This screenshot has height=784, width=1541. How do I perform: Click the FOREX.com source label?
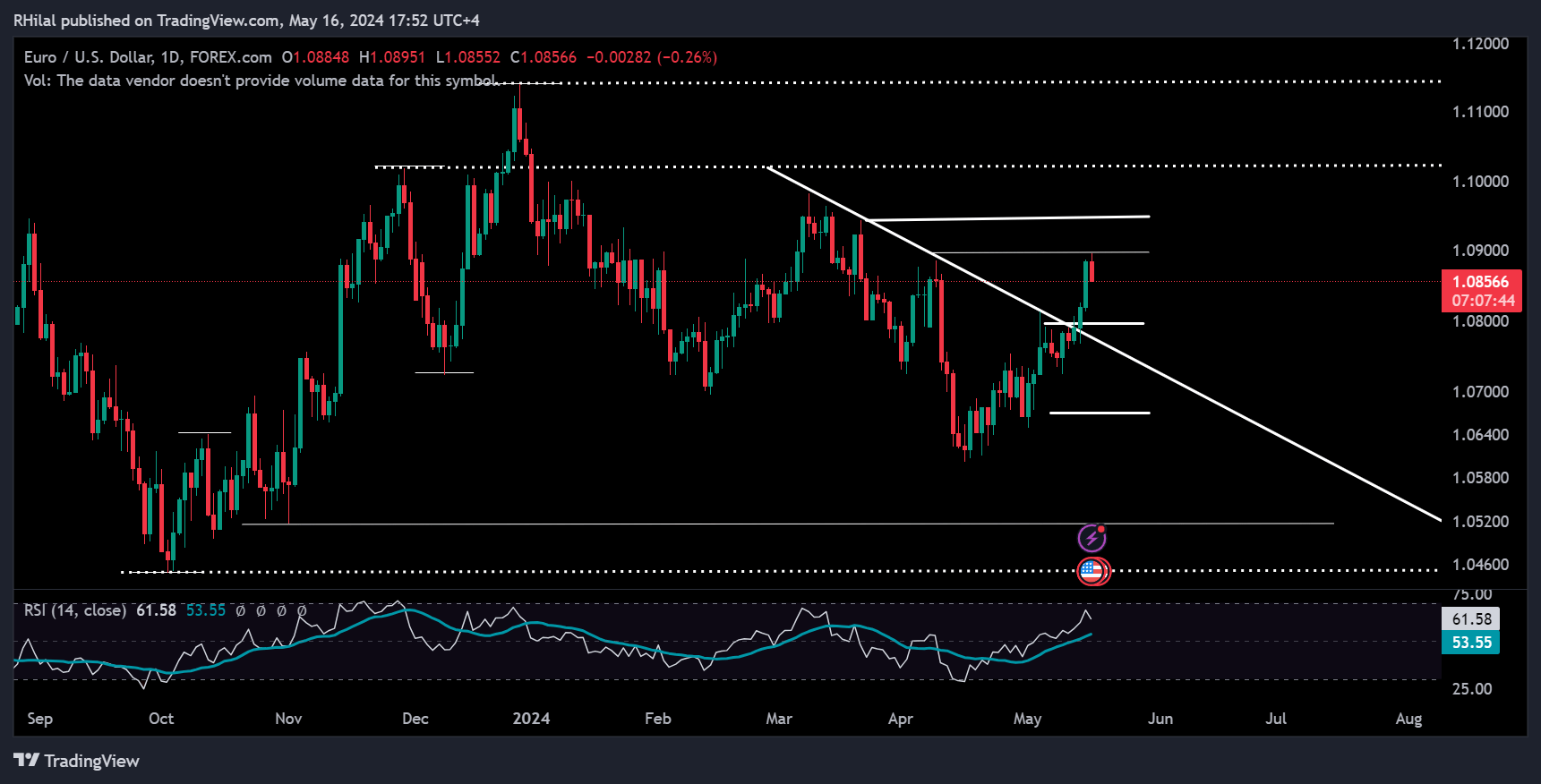pyautogui.click(x=231, y=57)
